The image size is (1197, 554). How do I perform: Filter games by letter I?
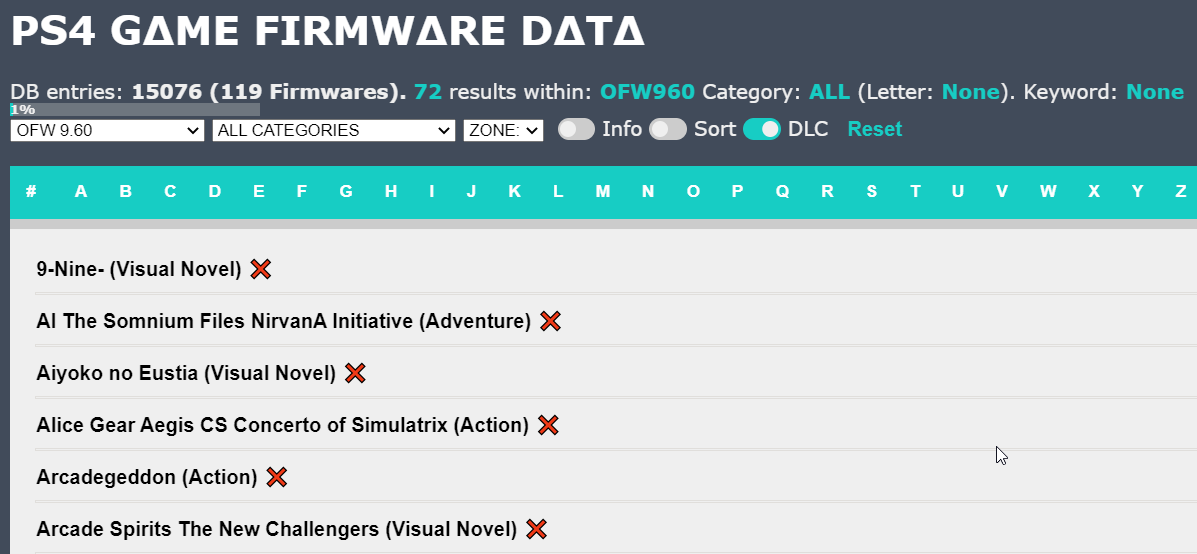click(431, 192)
